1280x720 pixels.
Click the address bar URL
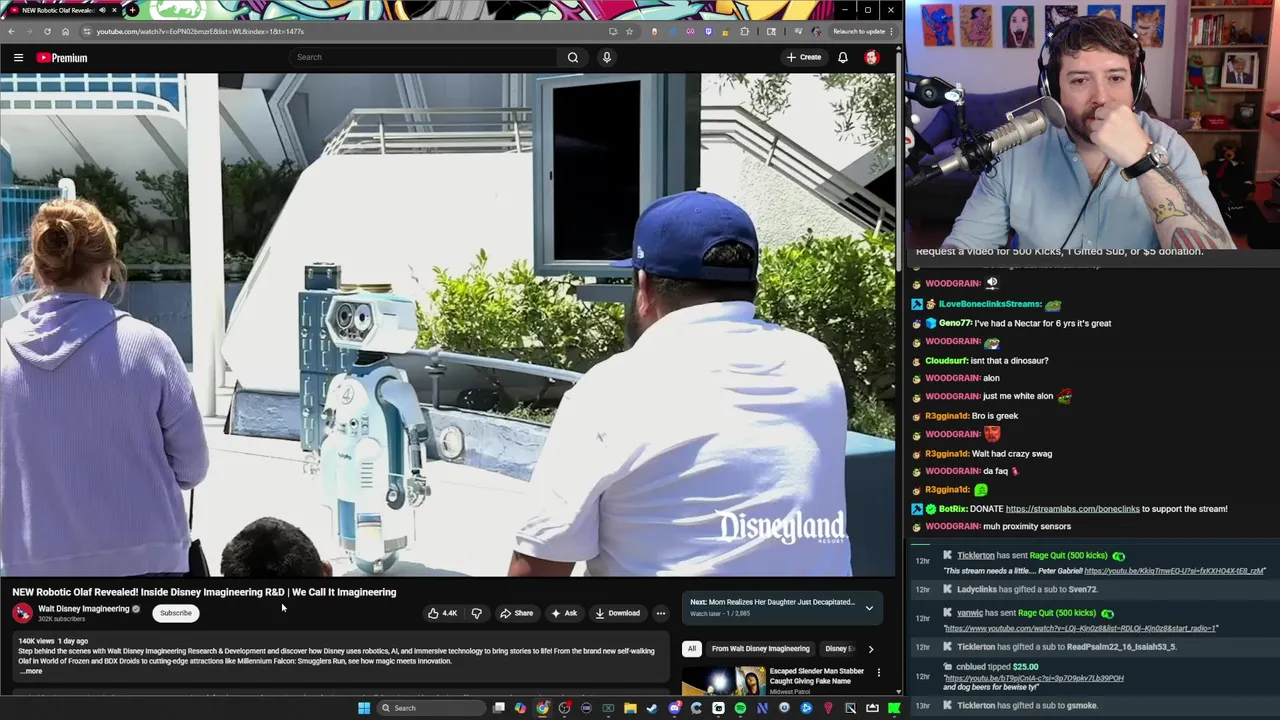coord(200,31)
